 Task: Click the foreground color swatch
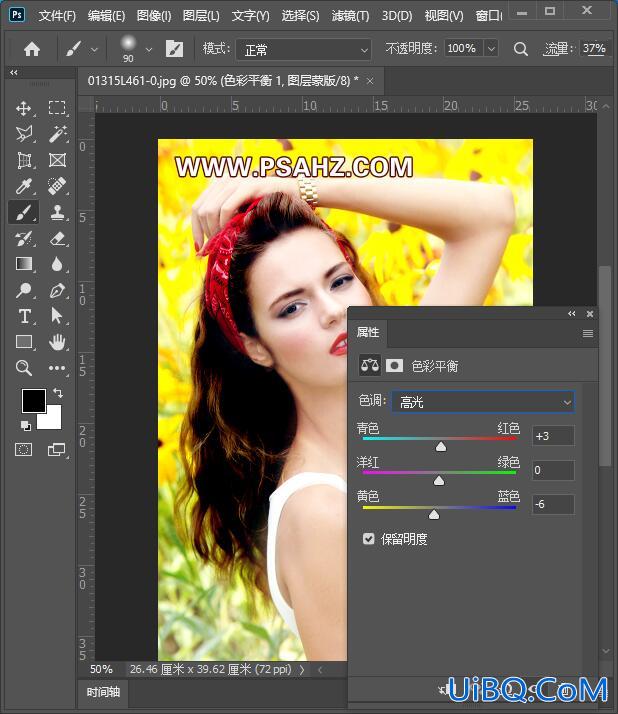pyautogui.click(x=33, y=400)
